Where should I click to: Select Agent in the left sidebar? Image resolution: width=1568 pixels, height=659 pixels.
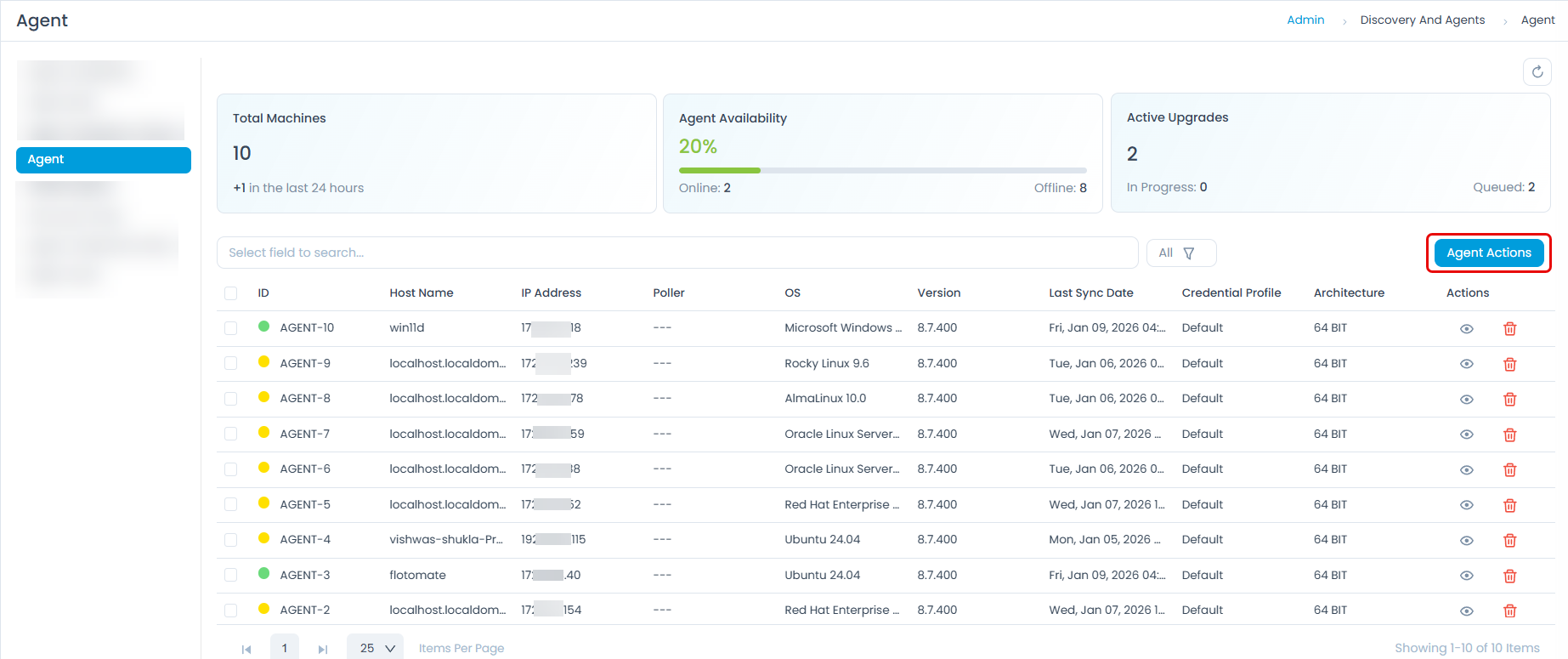pyautogui.click(x=104, y=160)
